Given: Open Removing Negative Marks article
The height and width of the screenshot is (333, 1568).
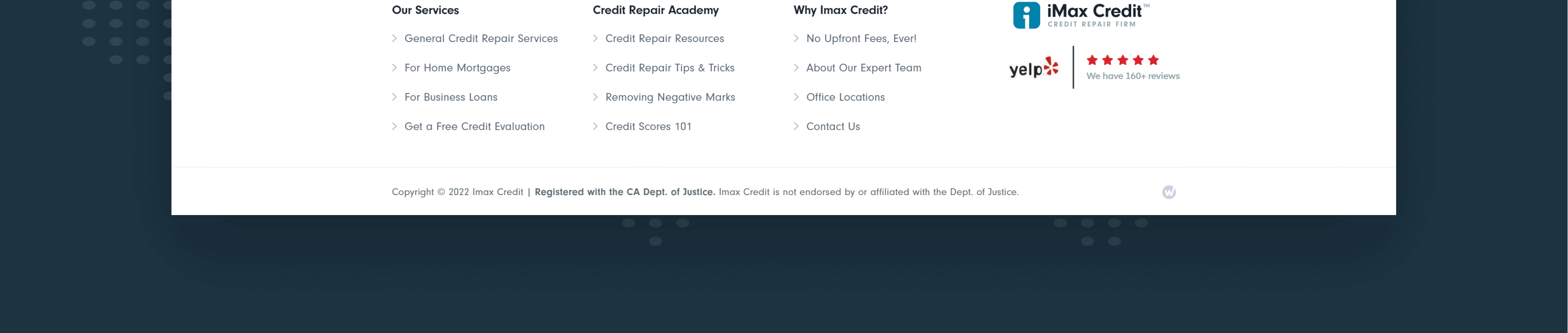Looking at the screenshot, I should (x=670, y=98).
